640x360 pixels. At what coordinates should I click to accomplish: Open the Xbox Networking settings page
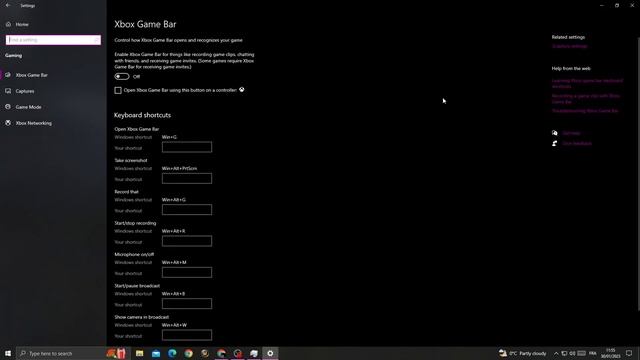(33, 123)
